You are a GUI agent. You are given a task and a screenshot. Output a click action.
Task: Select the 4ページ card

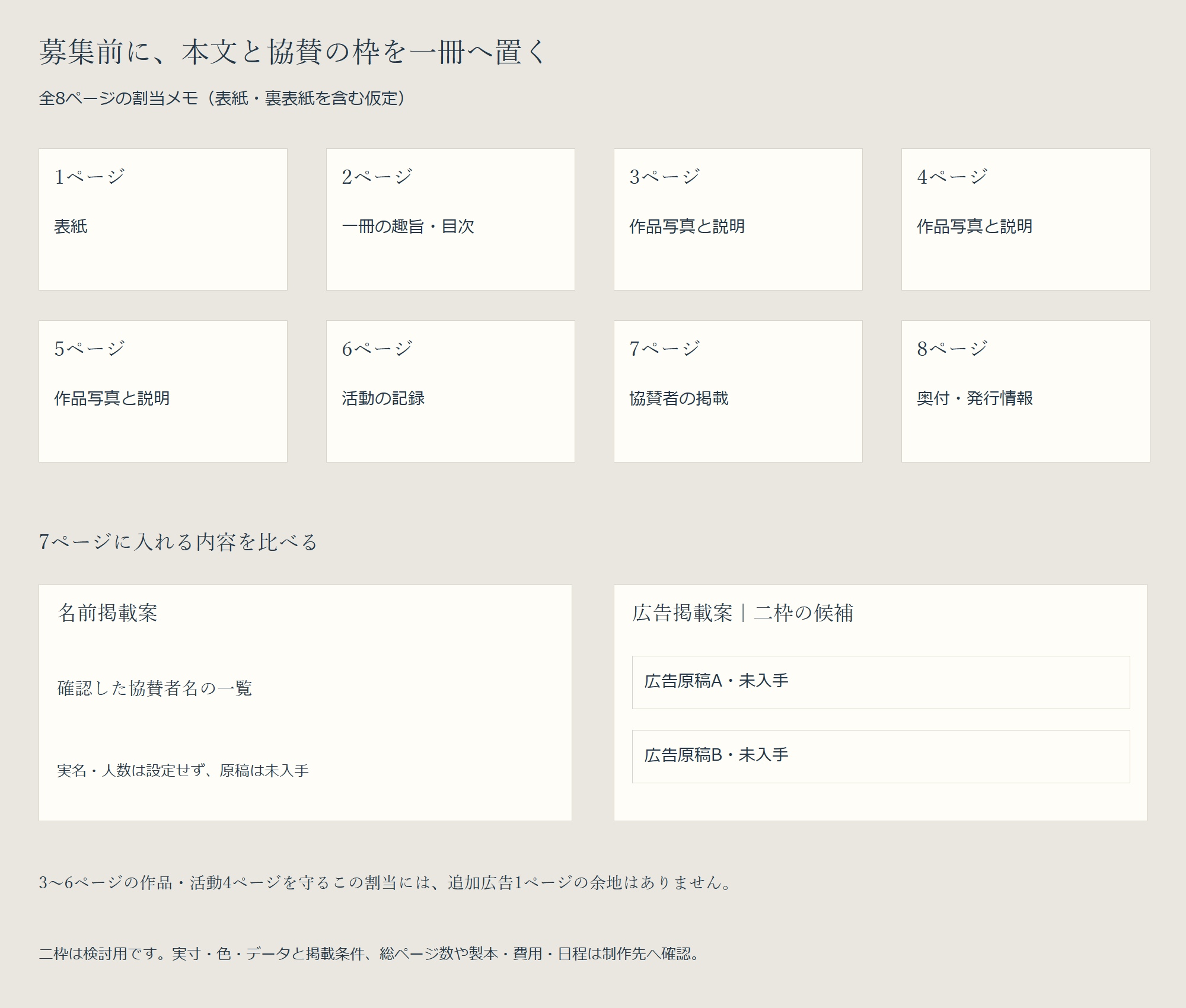tap(1026, 219)
